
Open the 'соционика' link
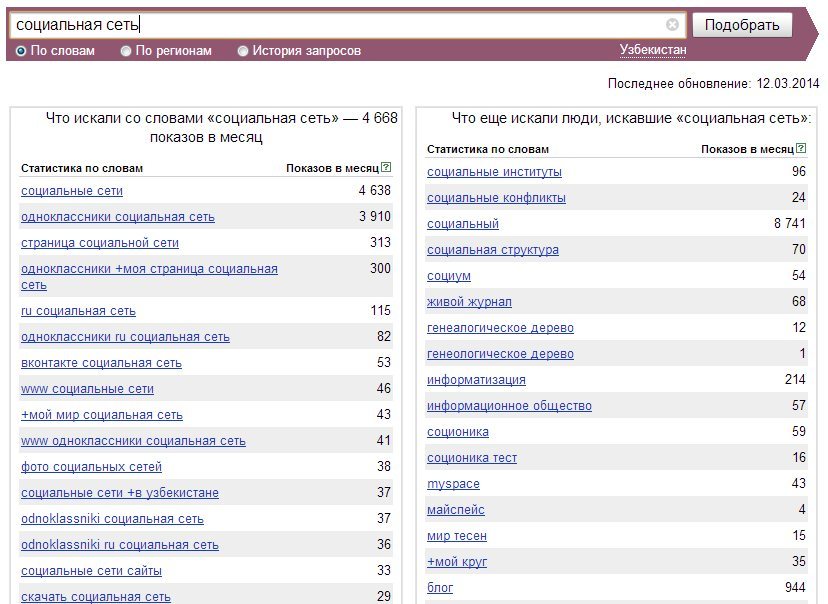coord(458,431)
